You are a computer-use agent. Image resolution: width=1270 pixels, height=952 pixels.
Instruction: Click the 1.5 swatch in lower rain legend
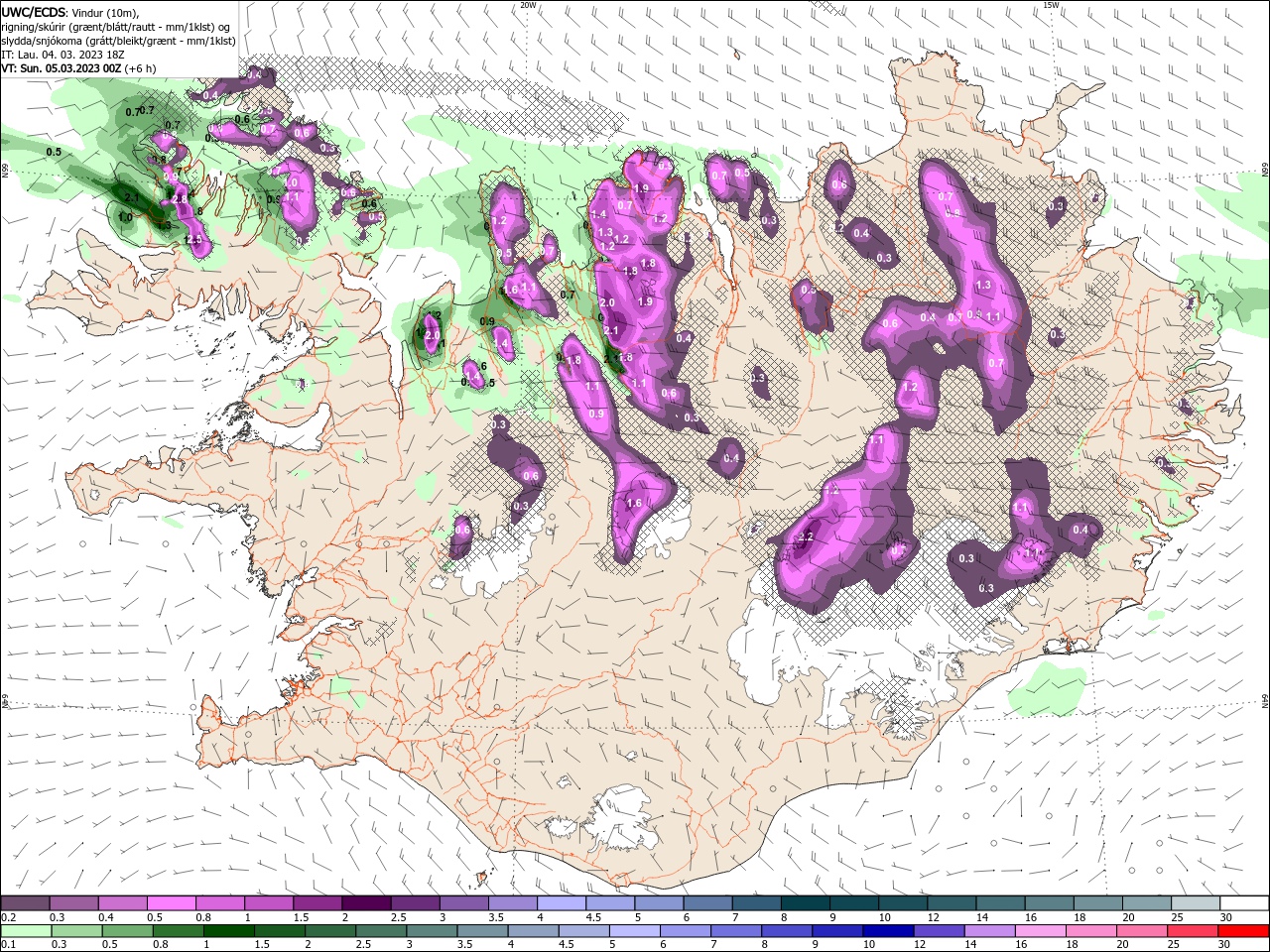point(280,930)
